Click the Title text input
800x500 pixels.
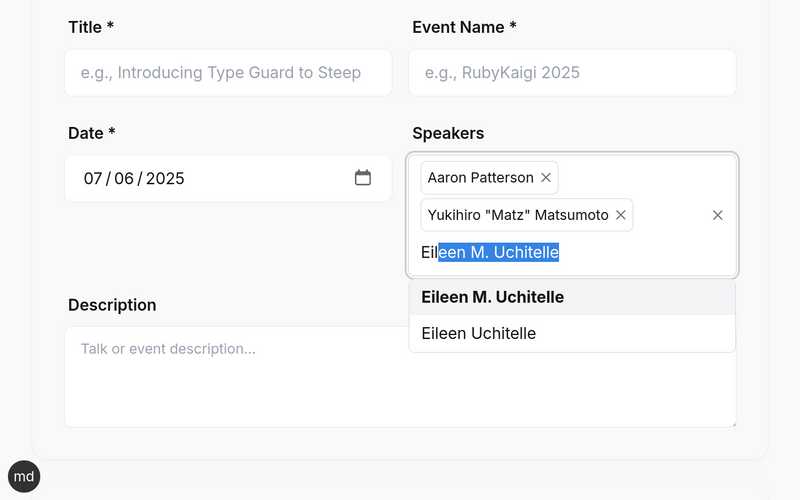click(228, 73)
